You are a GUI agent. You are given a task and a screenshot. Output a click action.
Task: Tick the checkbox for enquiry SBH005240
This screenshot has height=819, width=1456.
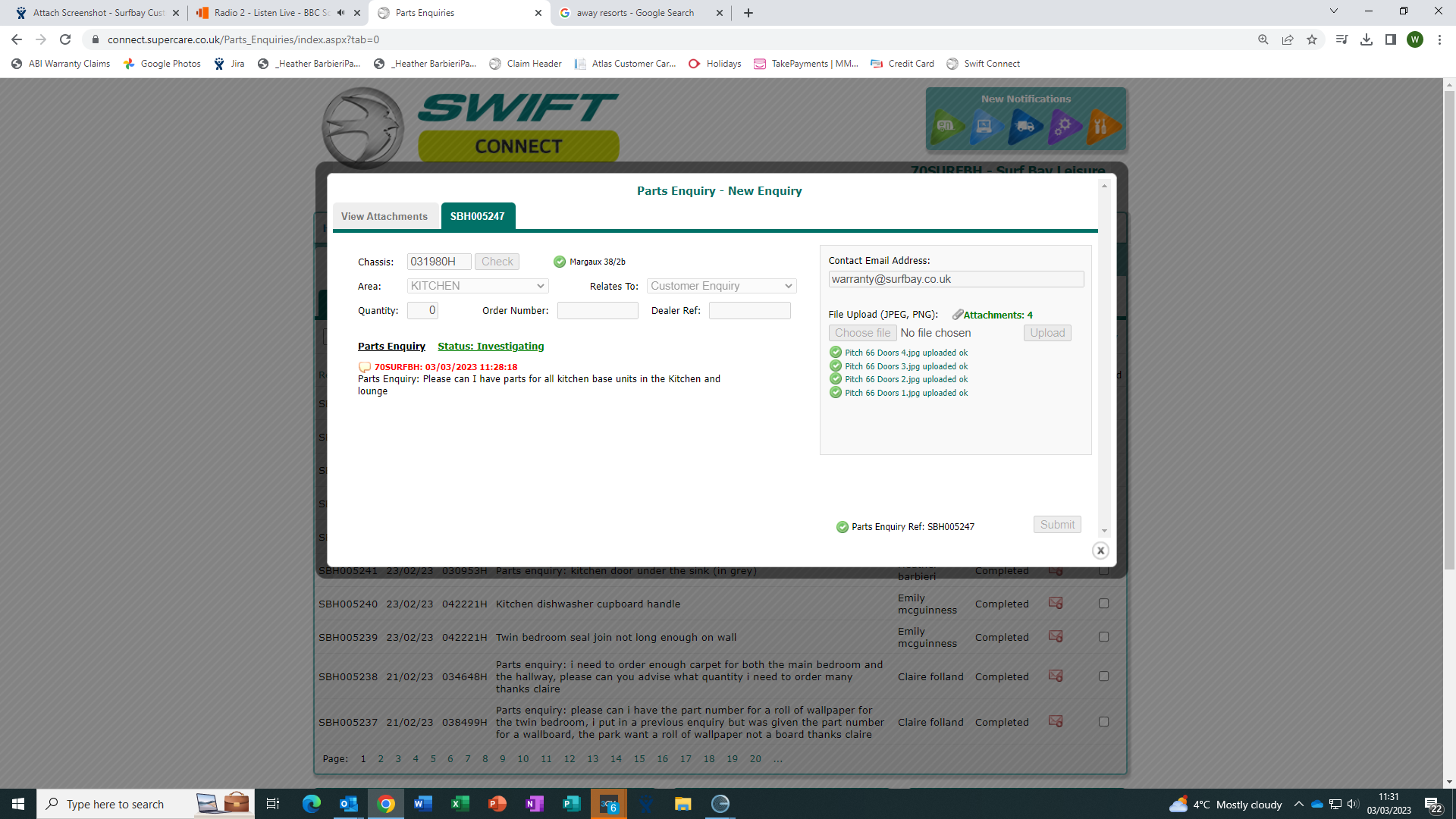point(1103,604)
